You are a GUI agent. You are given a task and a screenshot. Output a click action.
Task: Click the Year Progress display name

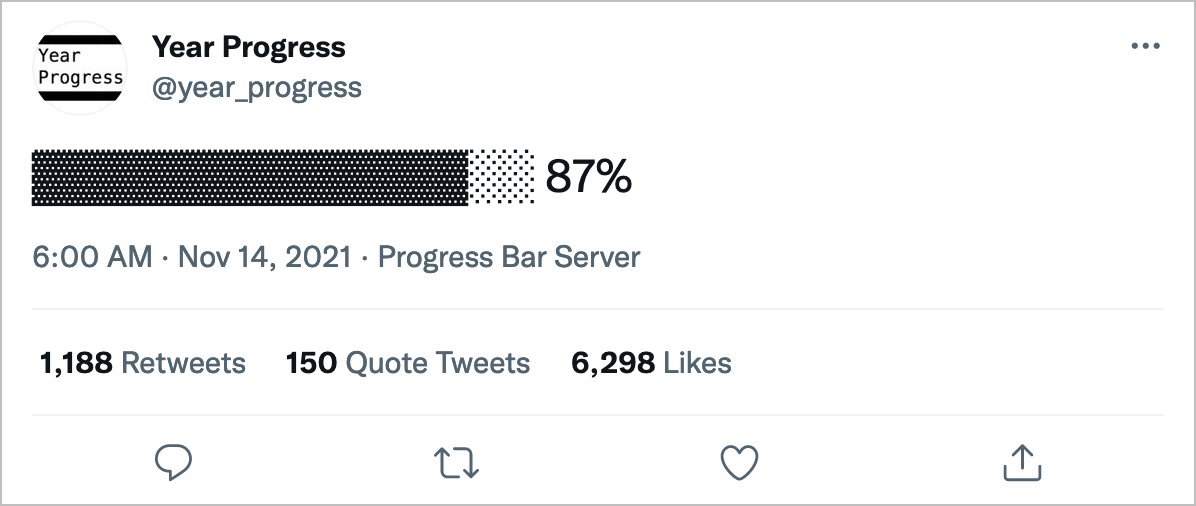tap(248, 47)
